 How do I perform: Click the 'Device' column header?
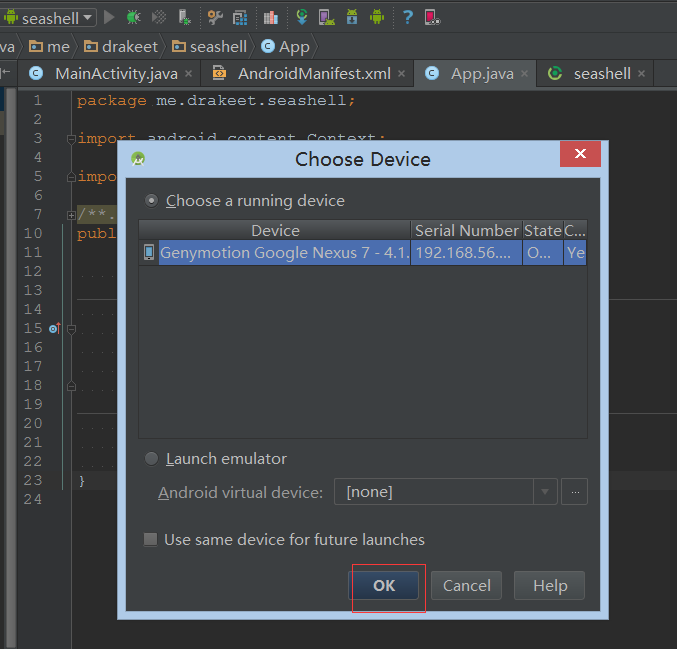[x=275, y=230]
